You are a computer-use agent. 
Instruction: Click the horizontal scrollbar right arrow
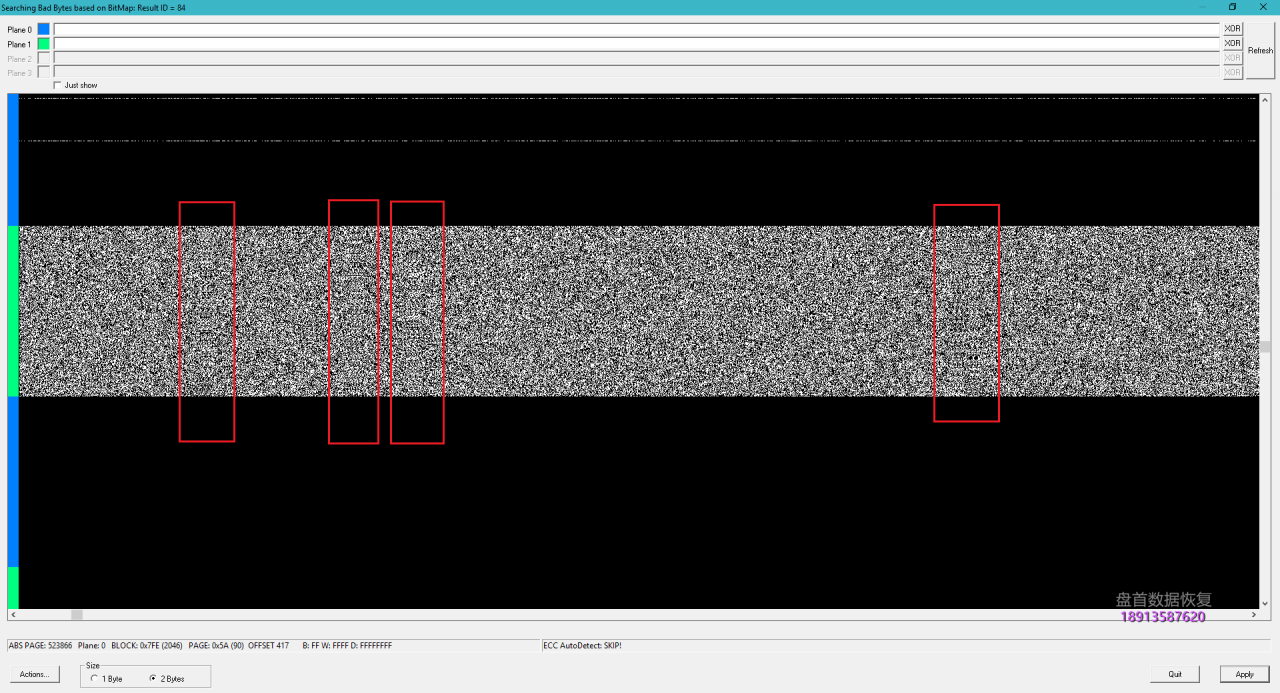(x=1254, y=614)
